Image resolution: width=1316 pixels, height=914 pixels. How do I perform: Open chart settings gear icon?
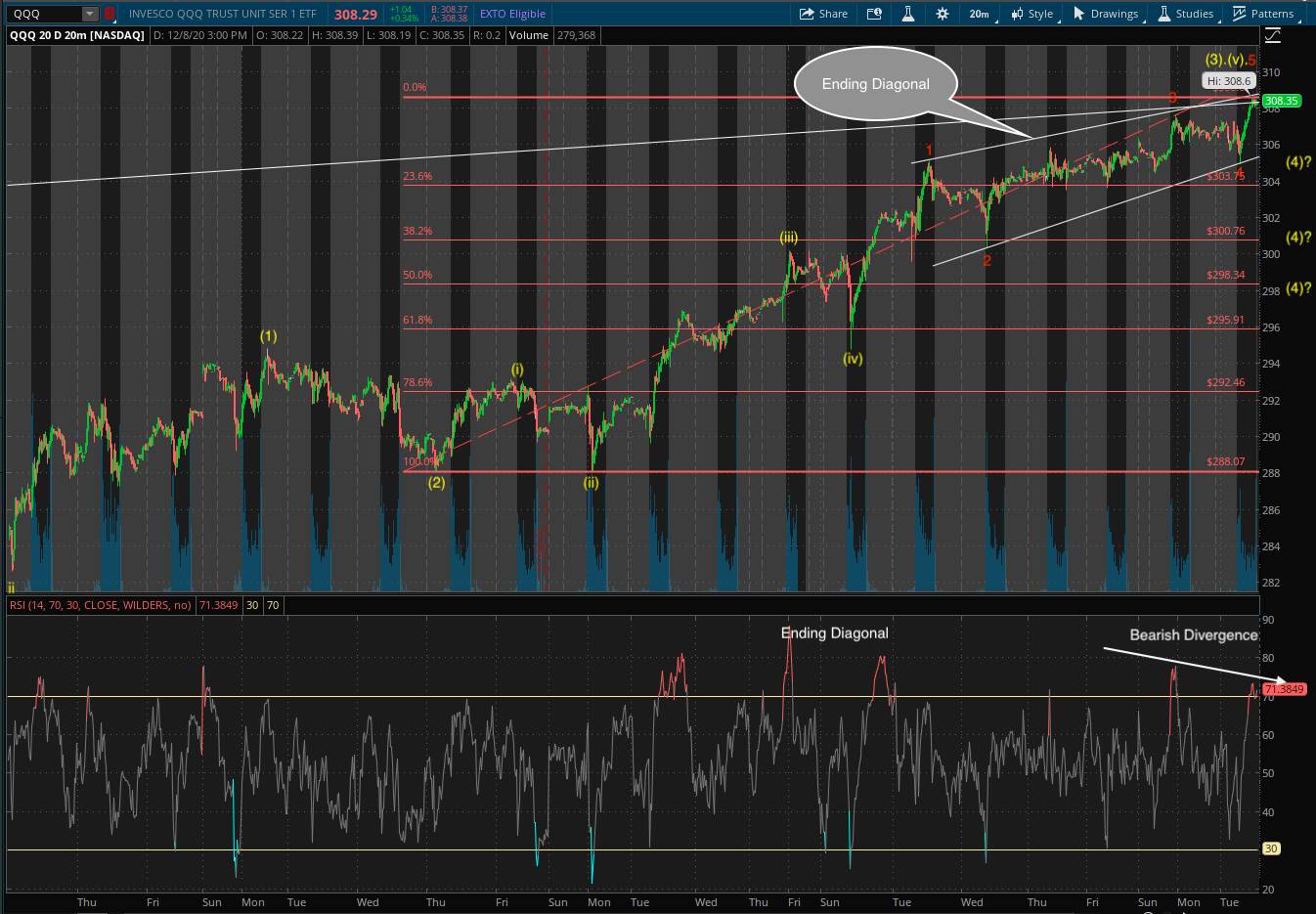pyautogui.click(x=943, y=14)
